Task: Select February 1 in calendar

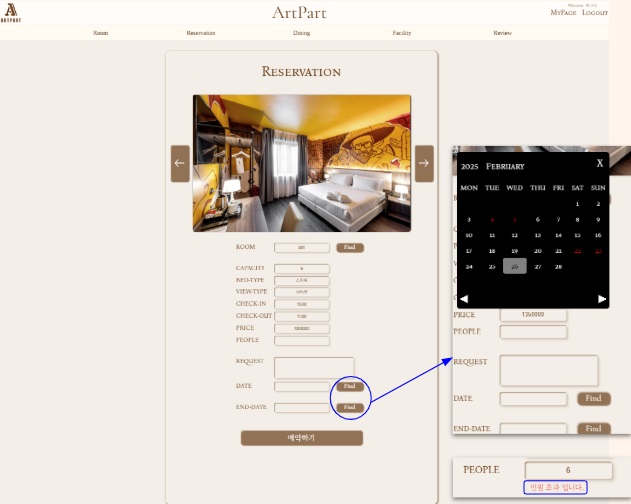Action: (x=577, y=204)
